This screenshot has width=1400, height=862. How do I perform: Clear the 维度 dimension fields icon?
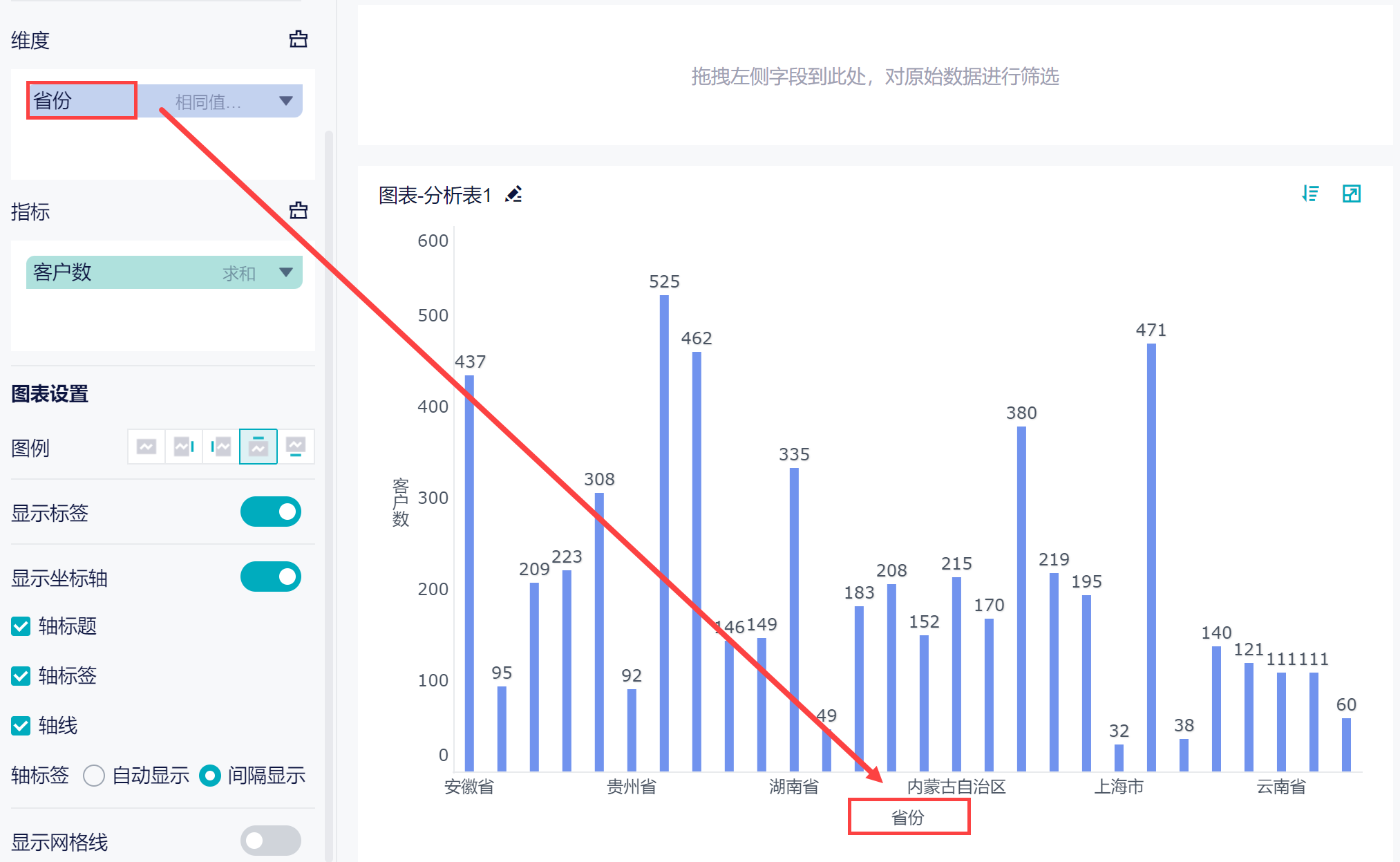(x=298, y=39)
